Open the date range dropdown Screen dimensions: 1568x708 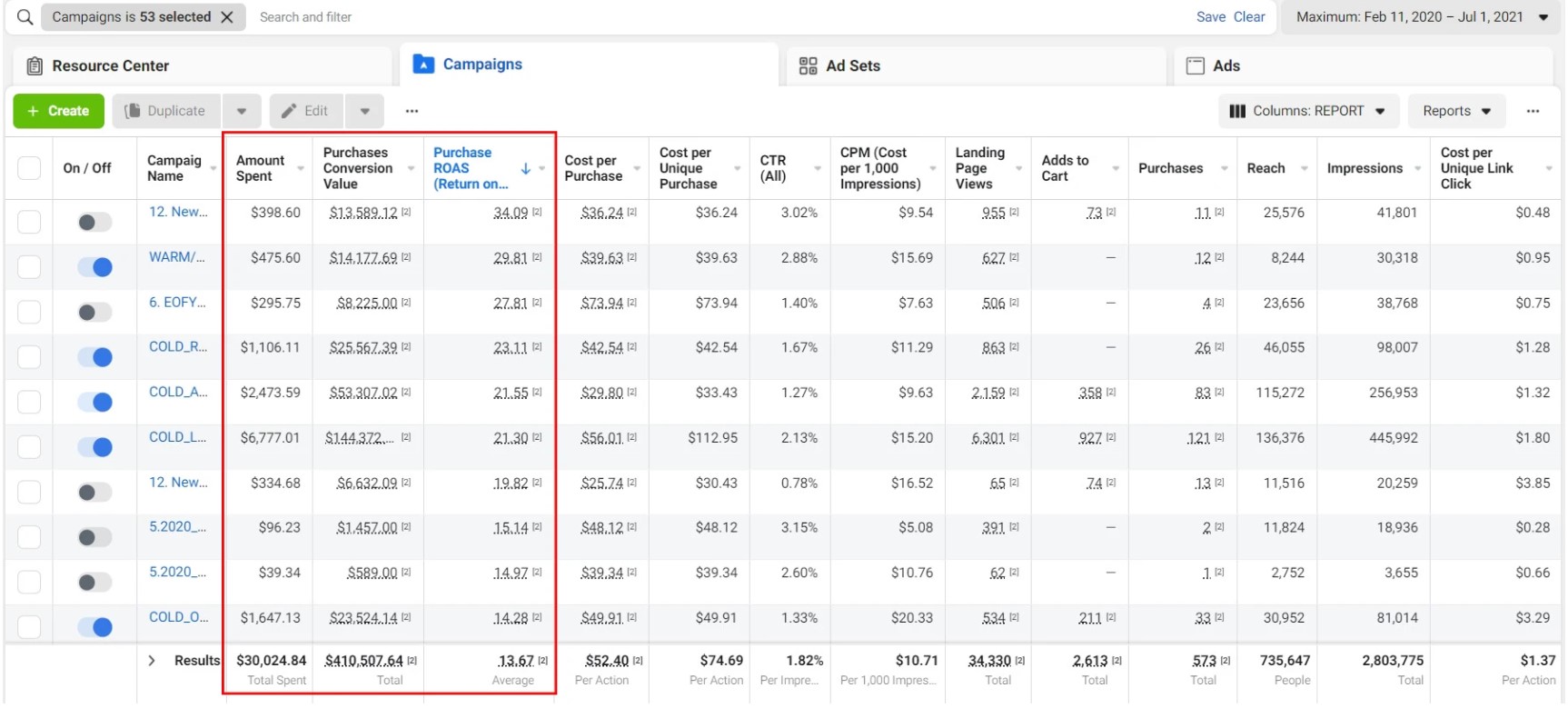click(1421, 17)
